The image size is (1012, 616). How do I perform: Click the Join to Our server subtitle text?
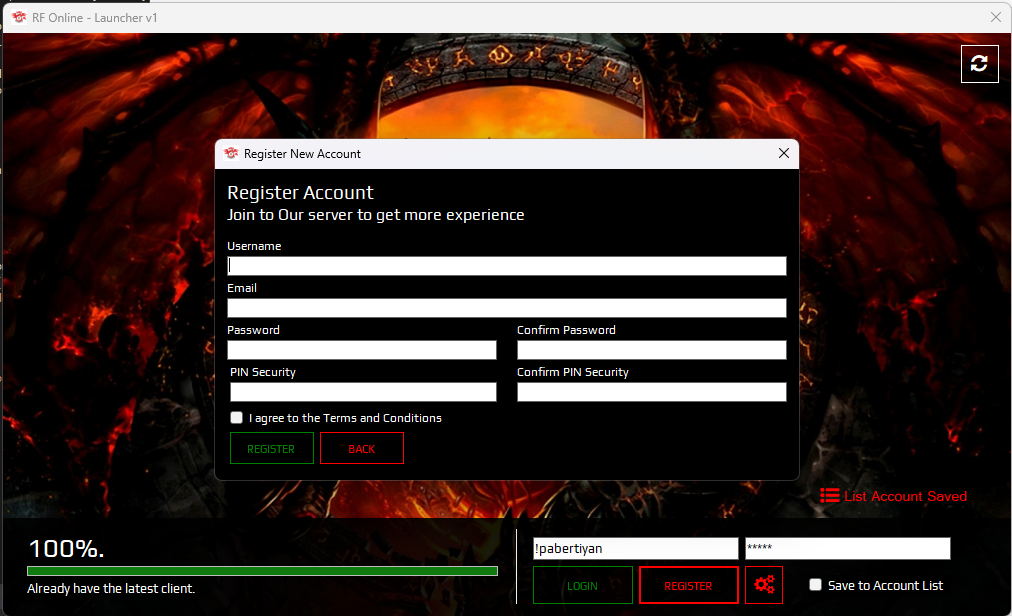pyautogui.click(x=376, y=215)
